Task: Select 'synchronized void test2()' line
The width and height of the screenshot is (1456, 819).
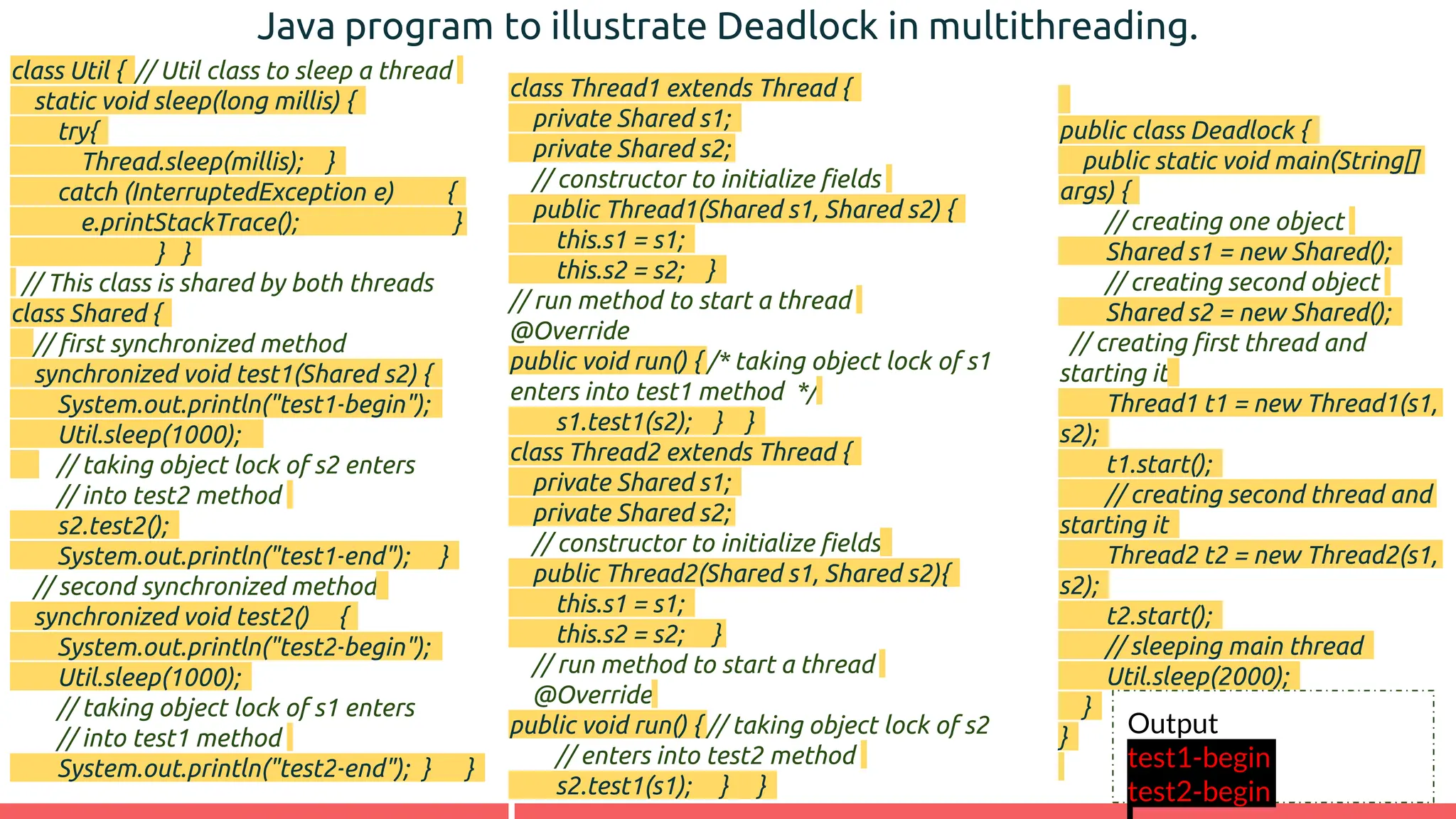Action: (172, 616)
